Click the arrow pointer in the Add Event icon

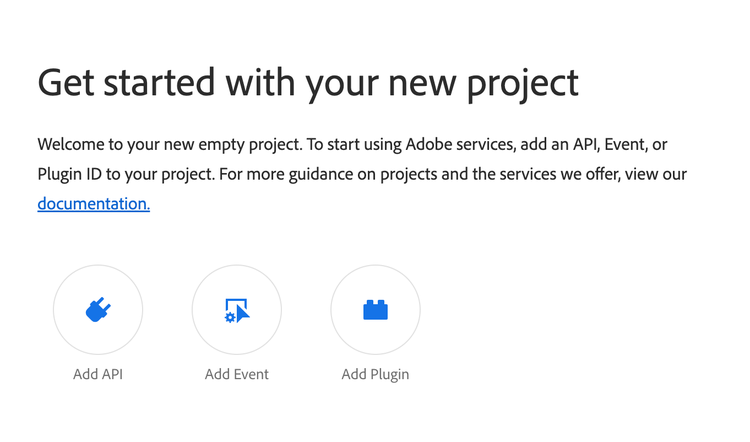[x=242, y=311]
